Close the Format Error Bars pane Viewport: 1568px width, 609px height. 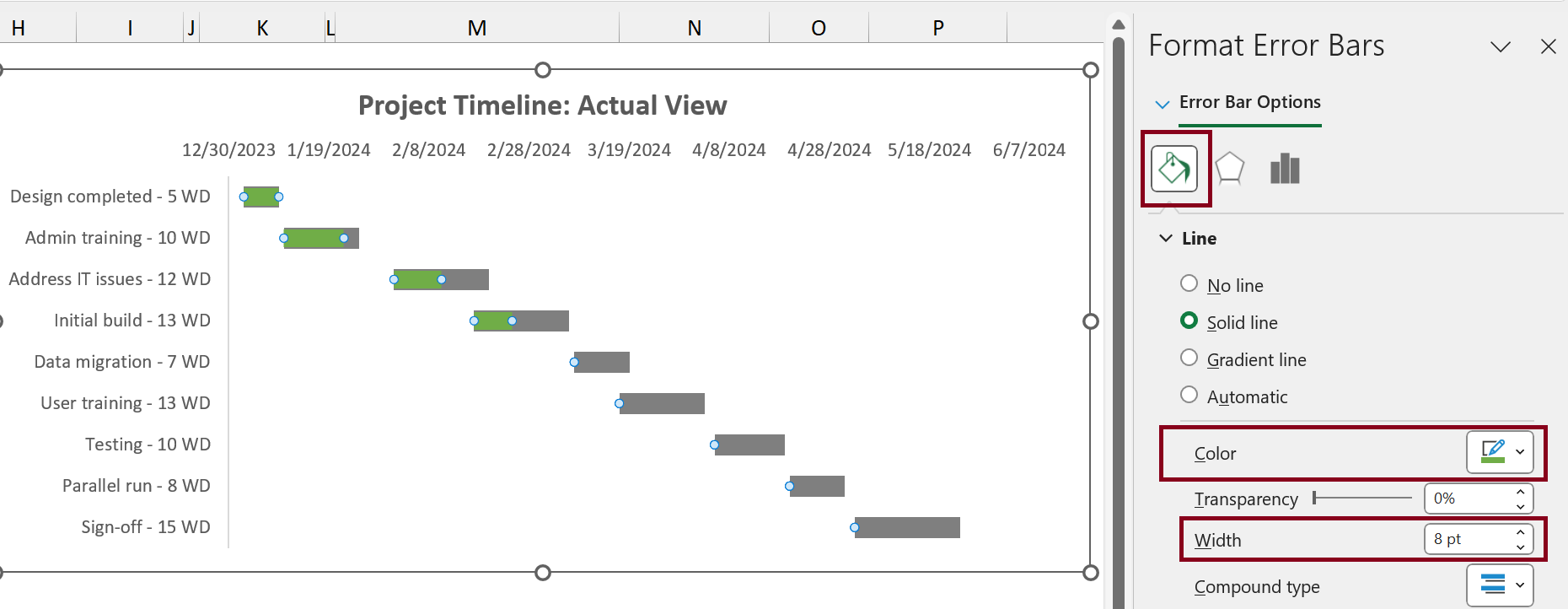coord(1549,46)
